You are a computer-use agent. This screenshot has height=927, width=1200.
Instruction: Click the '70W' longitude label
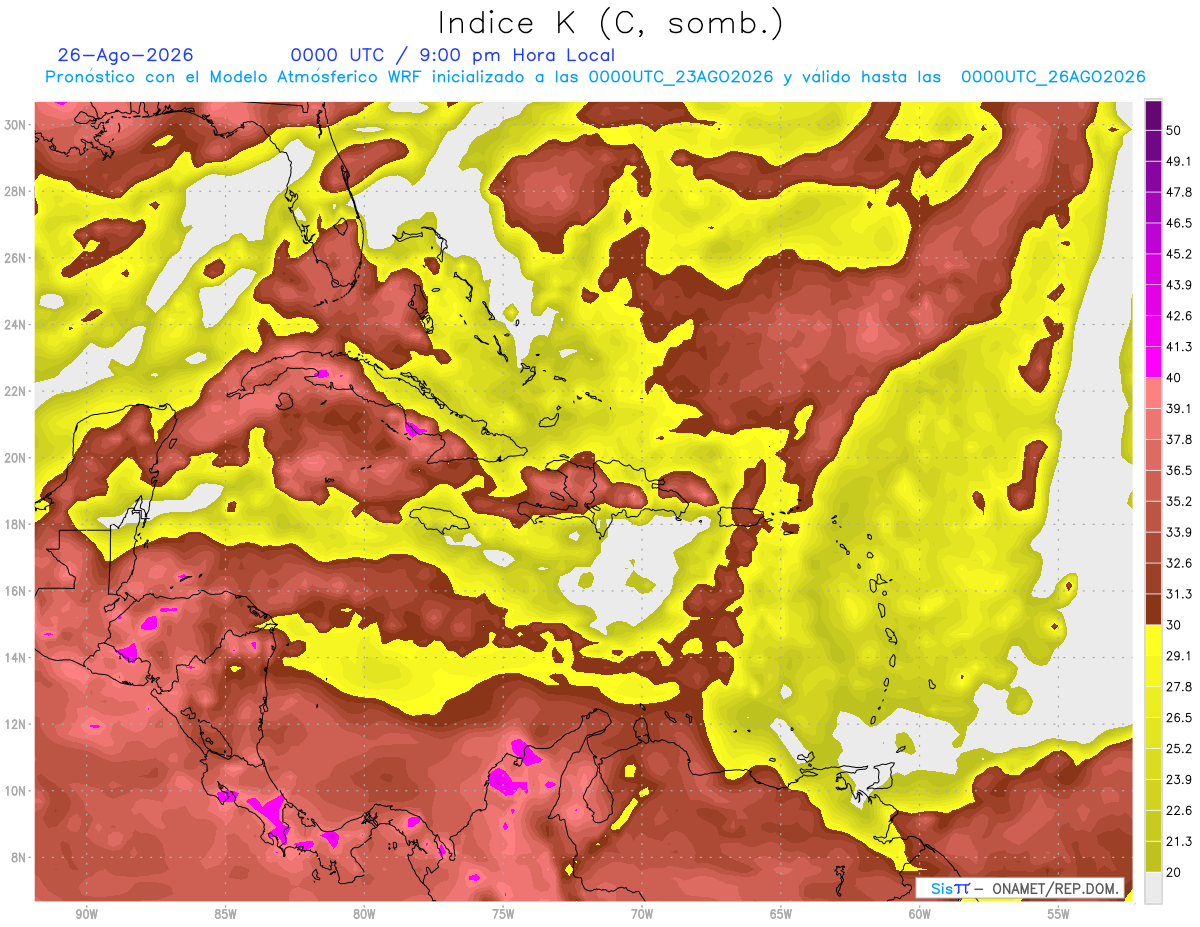pos(642,914)
